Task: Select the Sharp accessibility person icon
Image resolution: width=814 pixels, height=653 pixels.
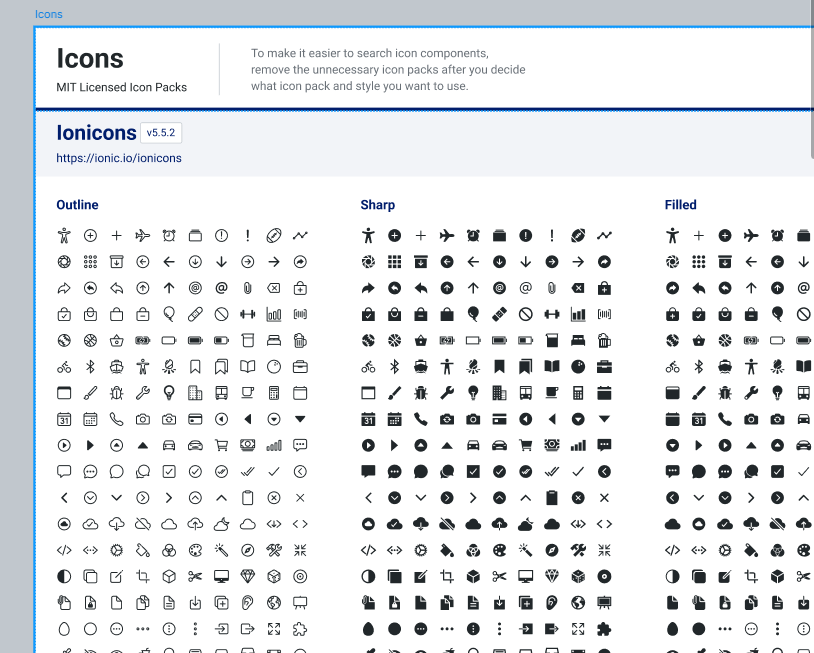Action: click(368, 236)
